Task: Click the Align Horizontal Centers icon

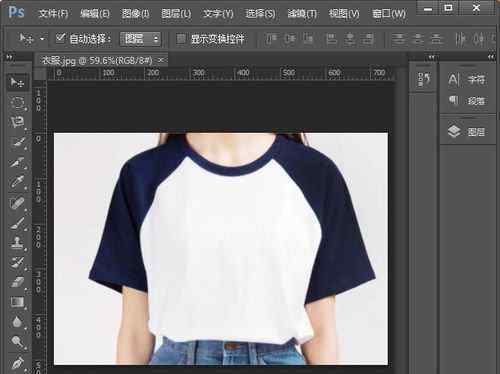Action: pyautogui.click(x=350, y=39)
